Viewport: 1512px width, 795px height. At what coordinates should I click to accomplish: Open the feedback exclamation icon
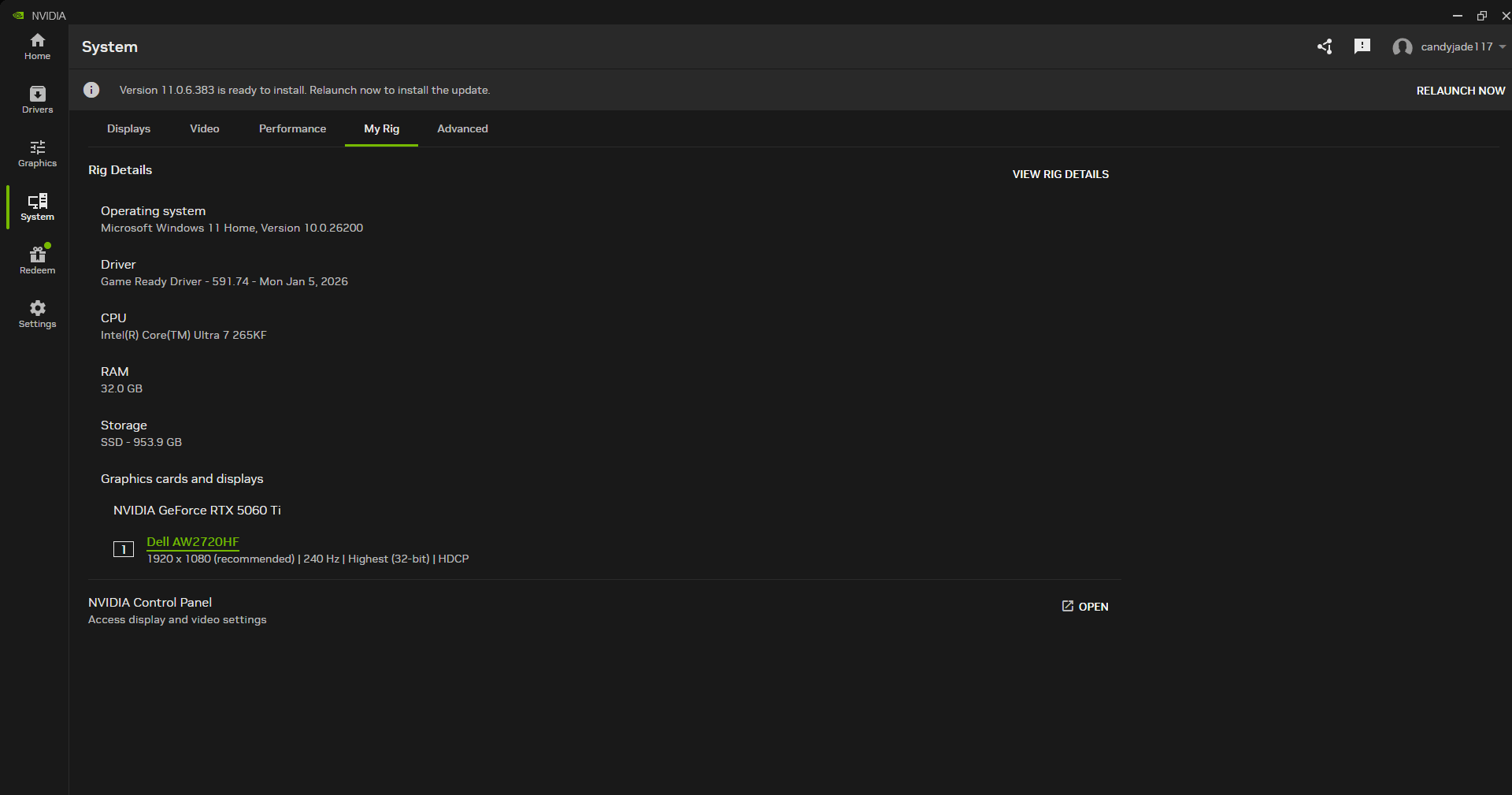[x=1362, y=46]
